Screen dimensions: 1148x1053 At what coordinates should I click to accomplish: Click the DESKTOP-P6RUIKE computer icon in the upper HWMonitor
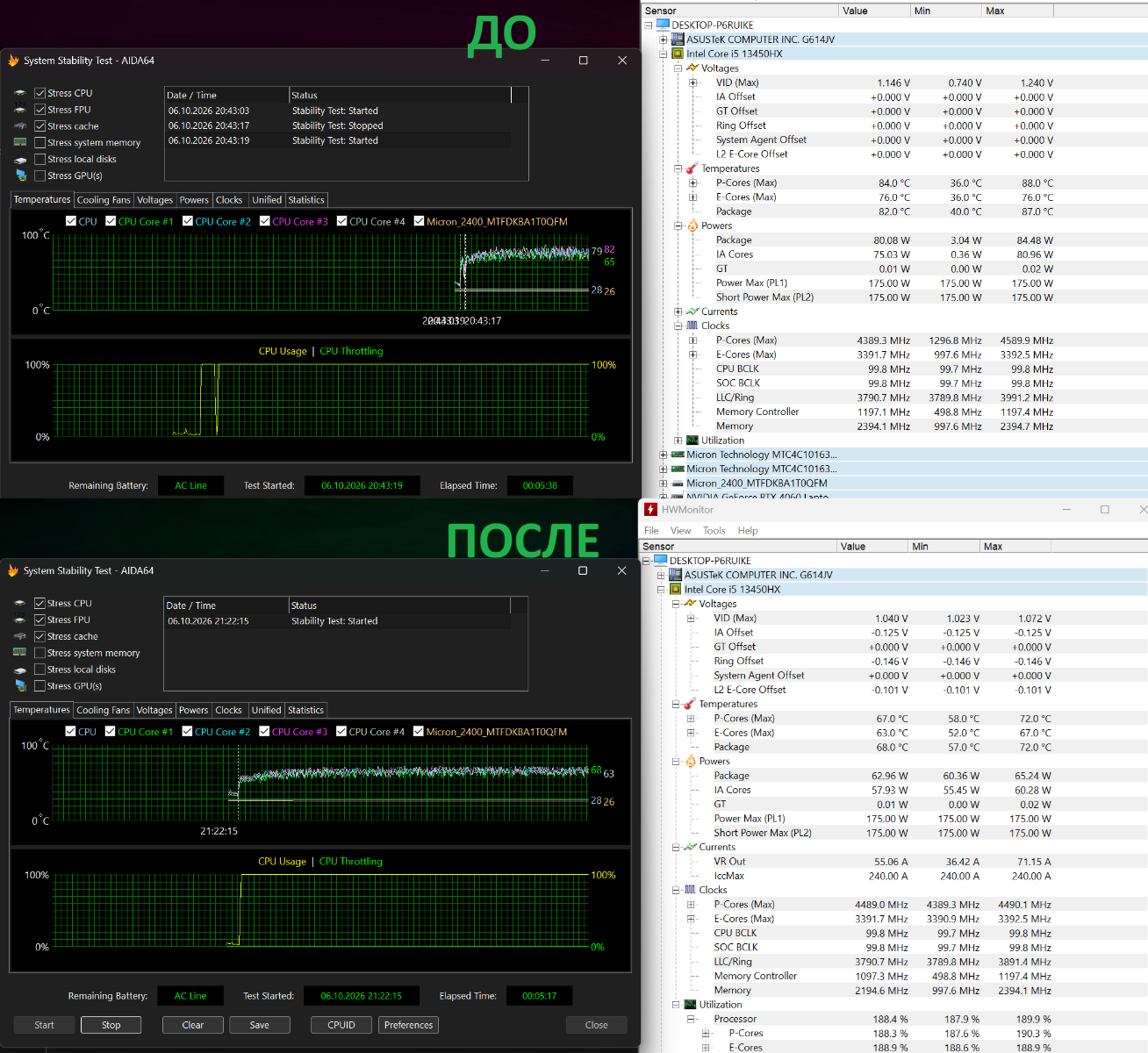[663, 25]
